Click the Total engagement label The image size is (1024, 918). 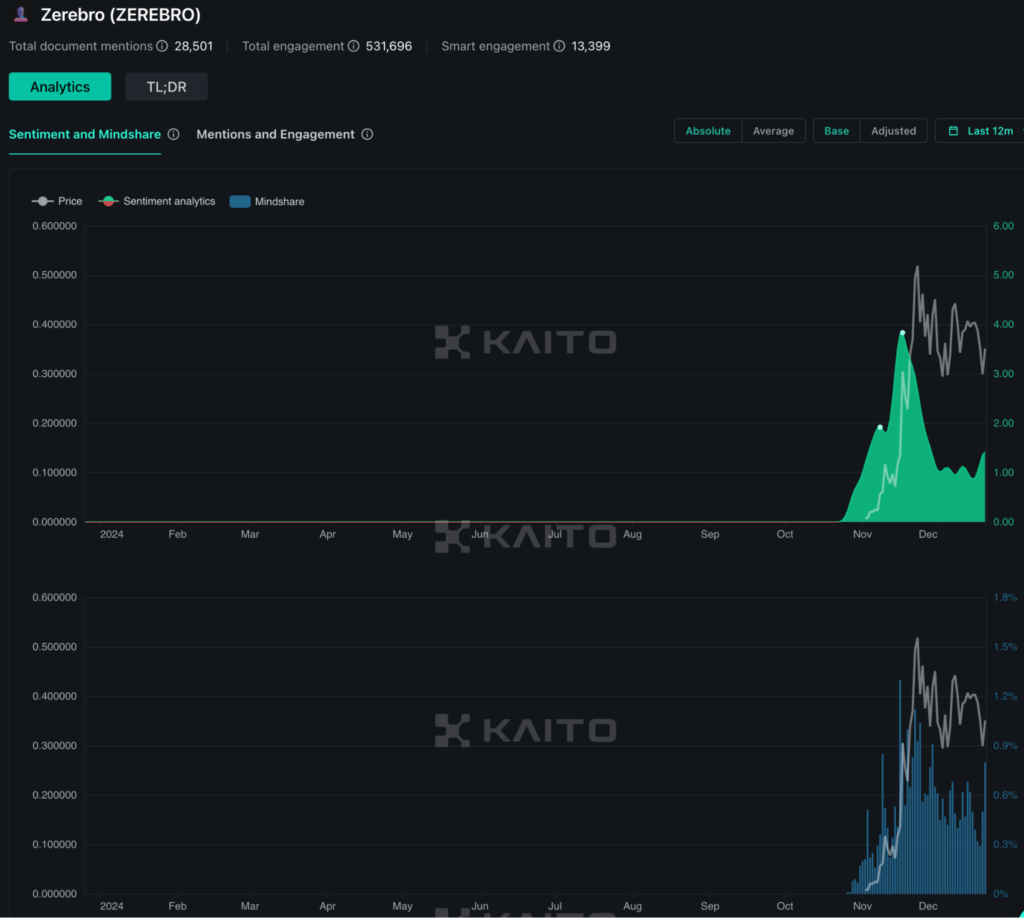point(293,46)
